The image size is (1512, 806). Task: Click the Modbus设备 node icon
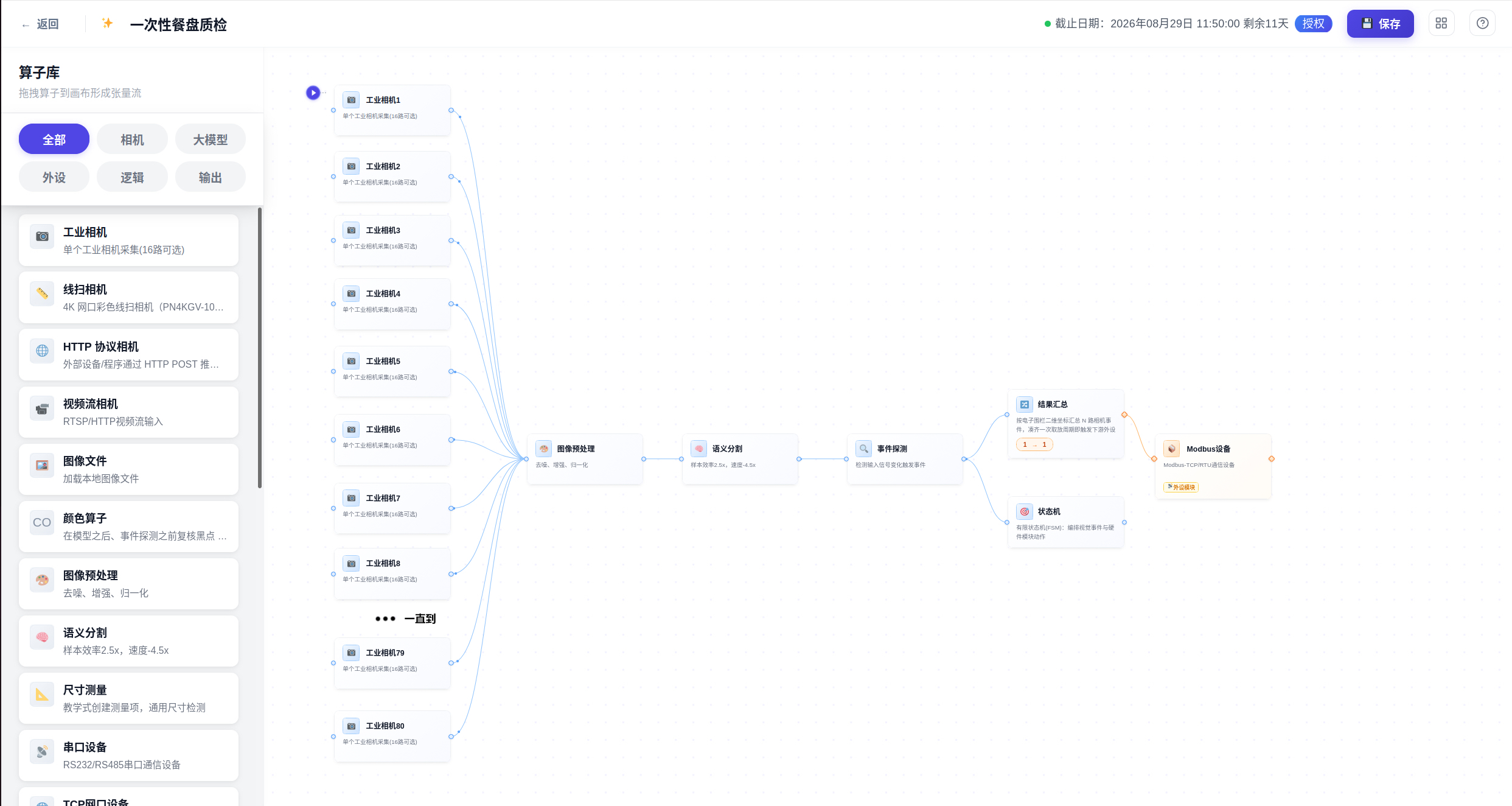[x=1171, y=449]
